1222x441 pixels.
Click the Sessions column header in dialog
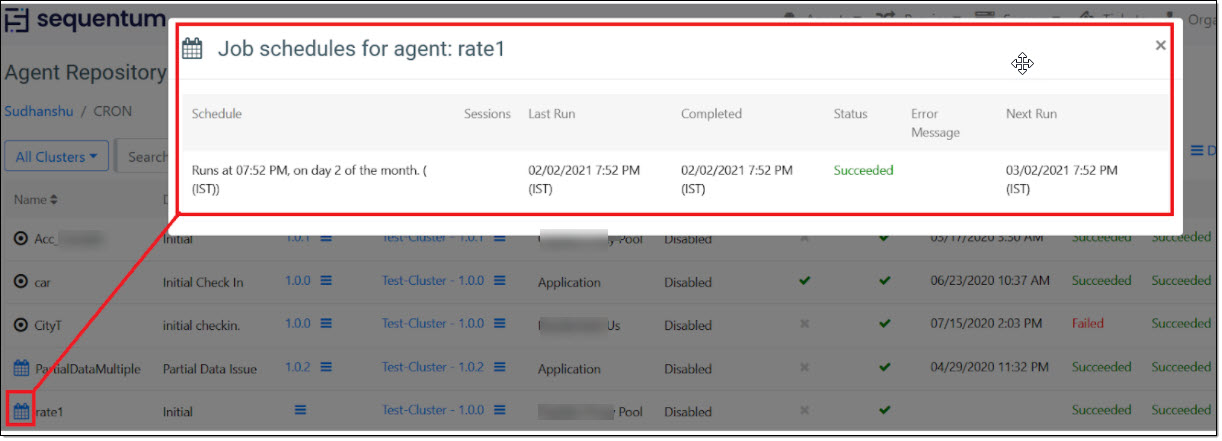[x=487, y=114]
